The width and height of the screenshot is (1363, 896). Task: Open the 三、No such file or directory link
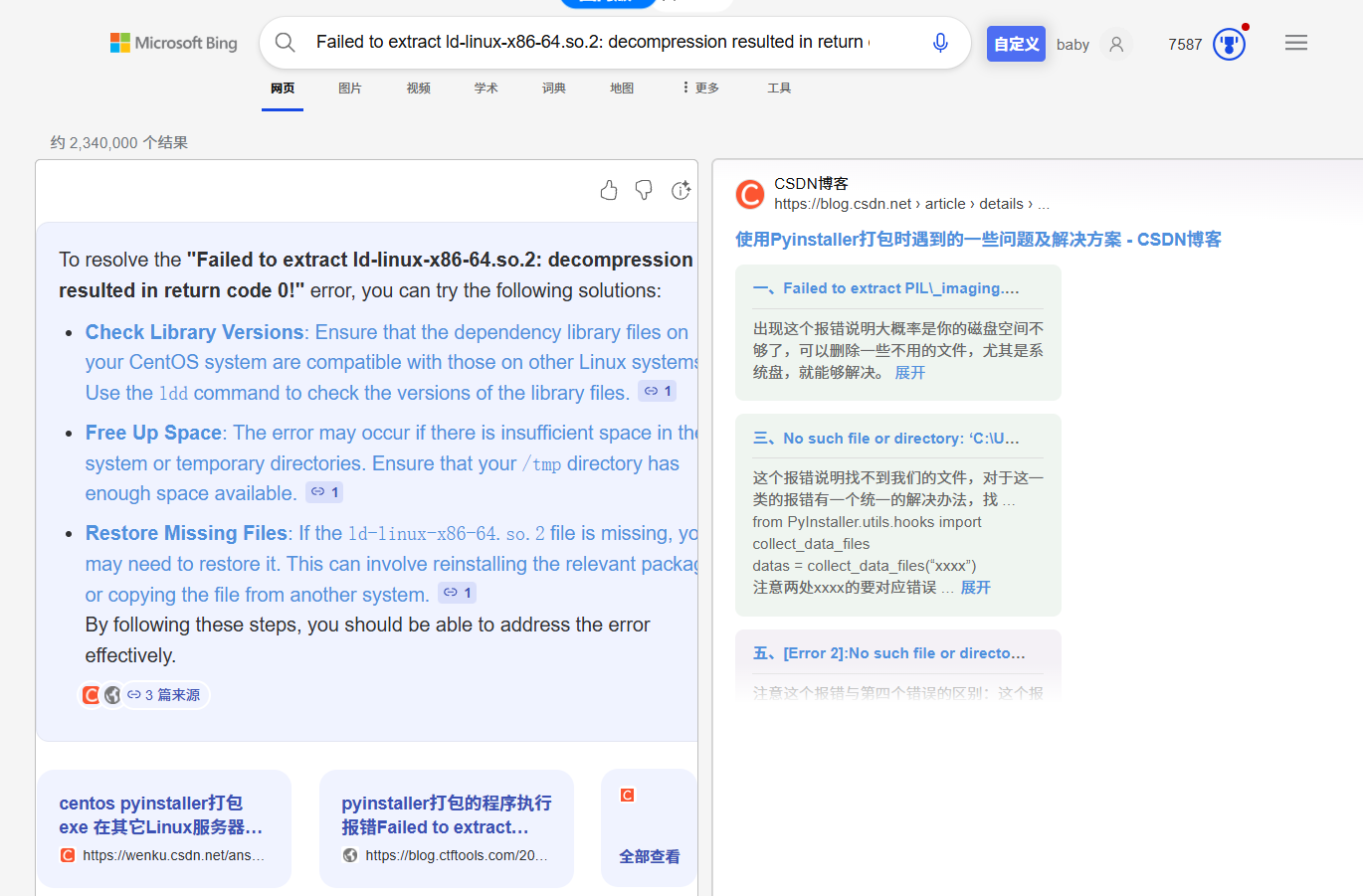[886, 439]
